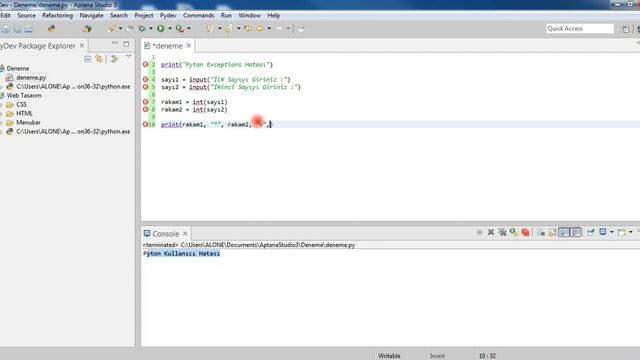
Task: Click the Pin Console icon
Action: click(x=591, y=232)
